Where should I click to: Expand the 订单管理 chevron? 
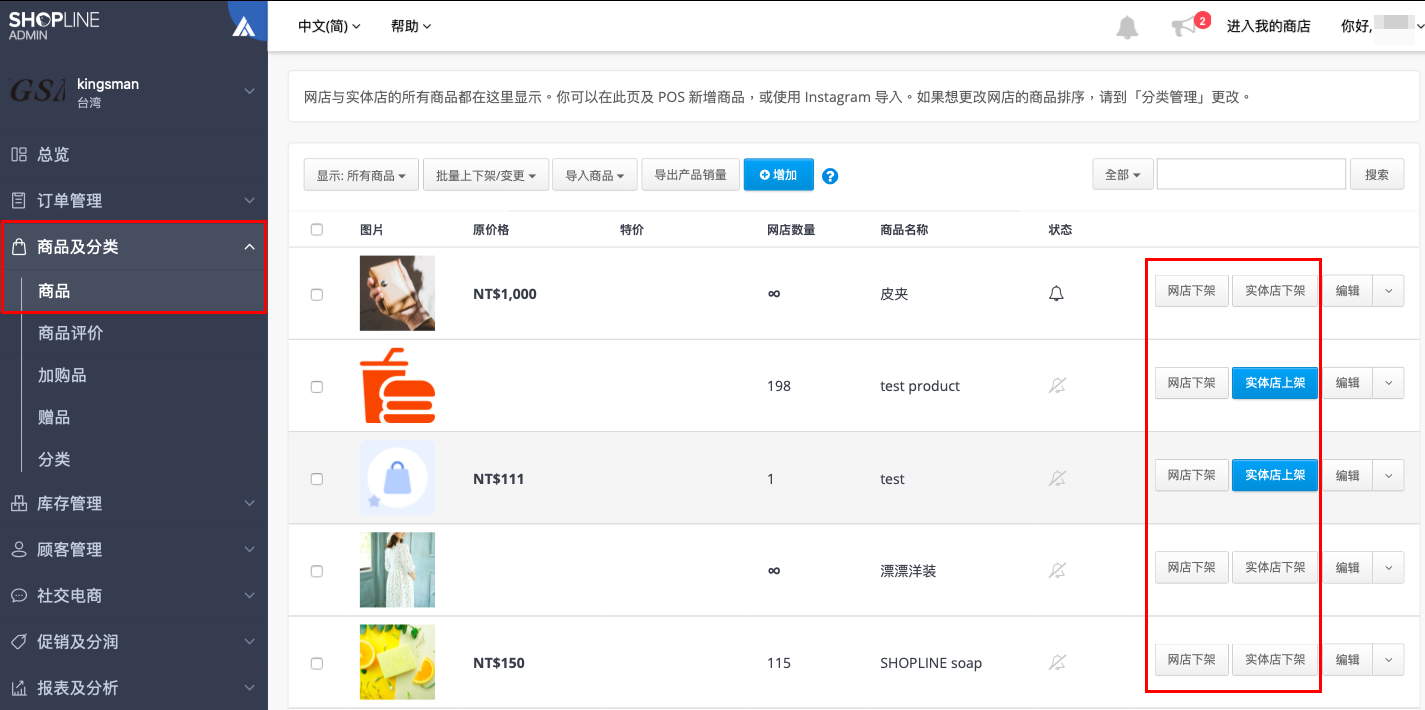point(250,200)
